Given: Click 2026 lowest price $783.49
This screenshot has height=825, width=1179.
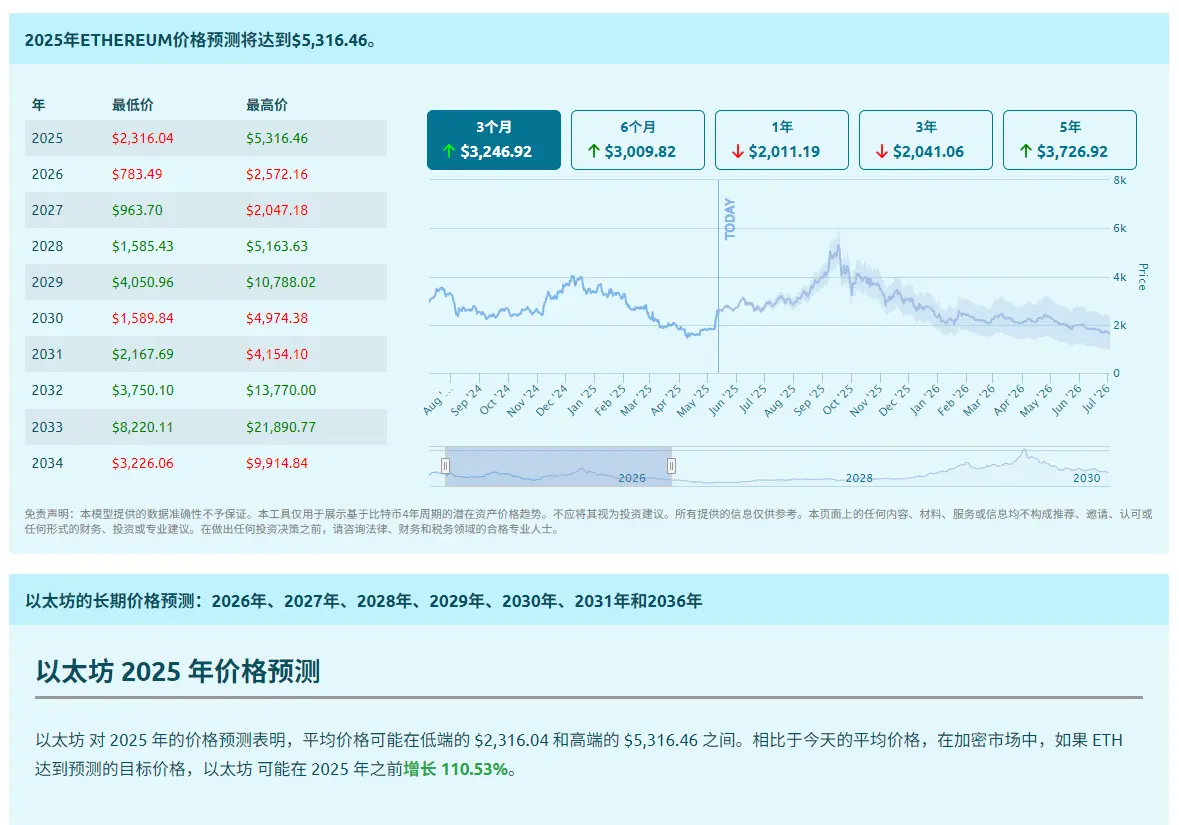Looking at the screenshot, I should click(x=137, y=174).
